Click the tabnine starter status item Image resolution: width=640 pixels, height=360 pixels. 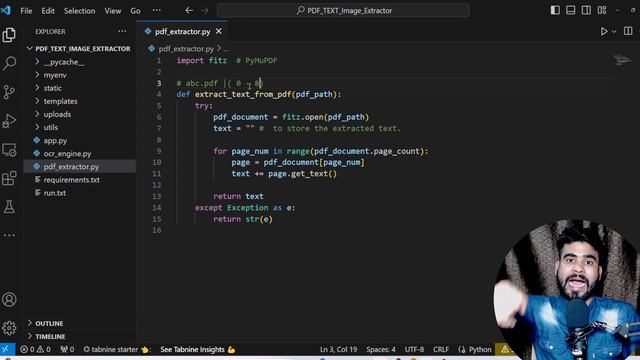(x=117, y=349)
